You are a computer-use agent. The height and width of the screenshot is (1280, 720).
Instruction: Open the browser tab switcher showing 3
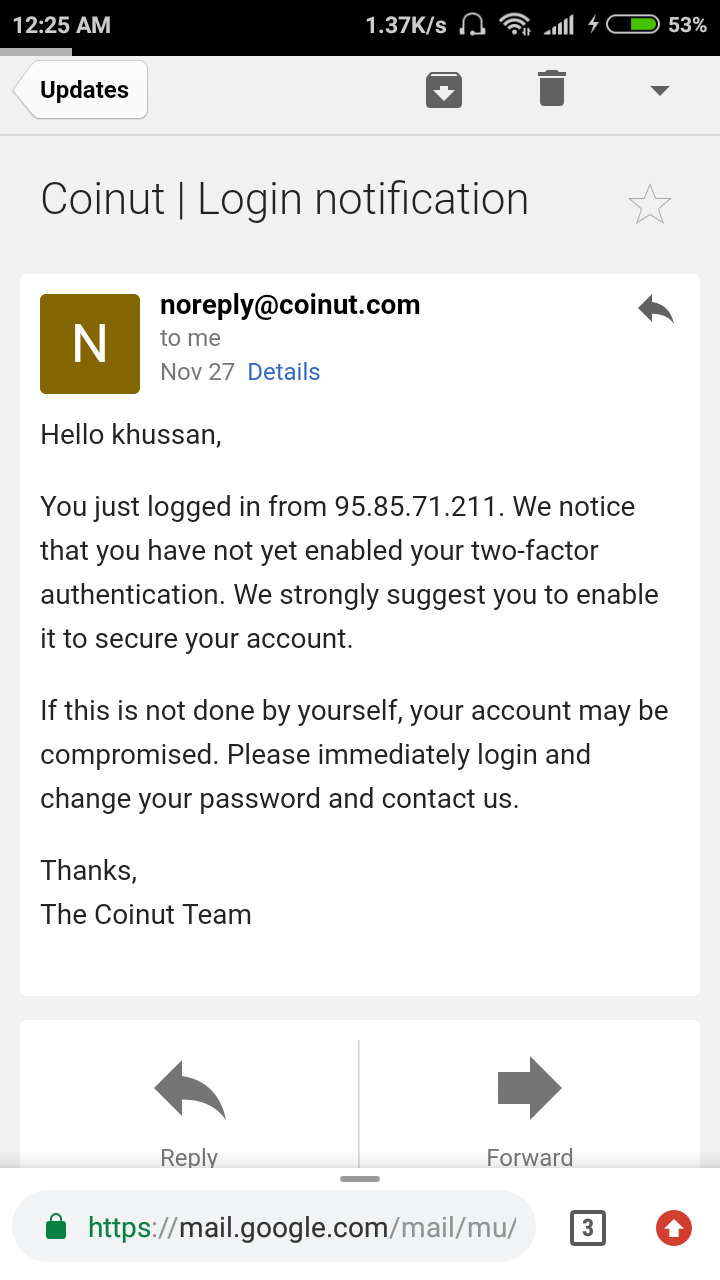pyautogui.click(x=588, y=1228)
